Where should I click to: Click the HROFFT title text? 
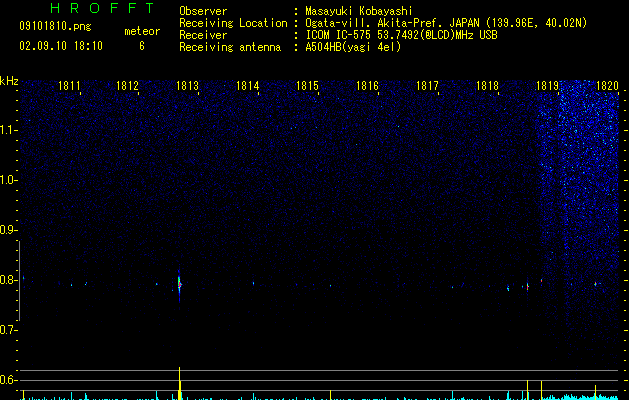click(102, 8)
